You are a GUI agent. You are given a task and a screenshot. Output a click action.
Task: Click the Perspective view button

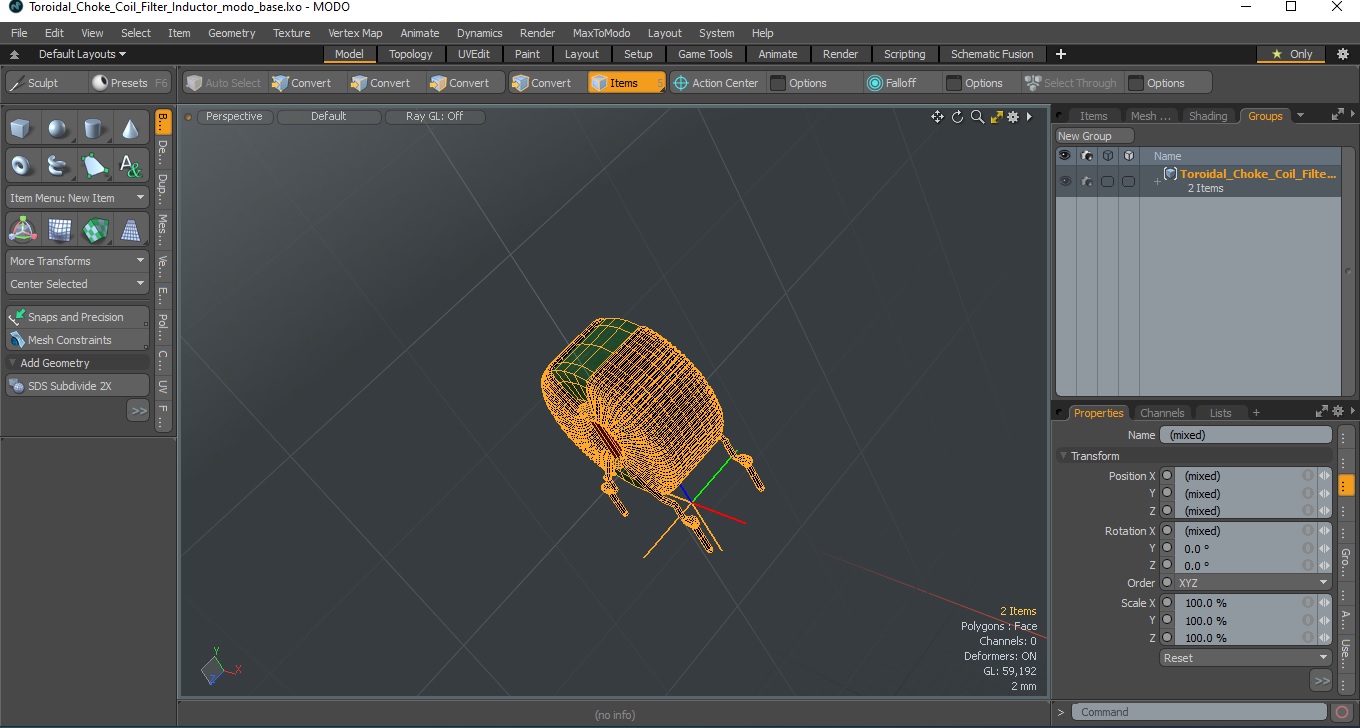pyautogui.click(x=234, y=117)
